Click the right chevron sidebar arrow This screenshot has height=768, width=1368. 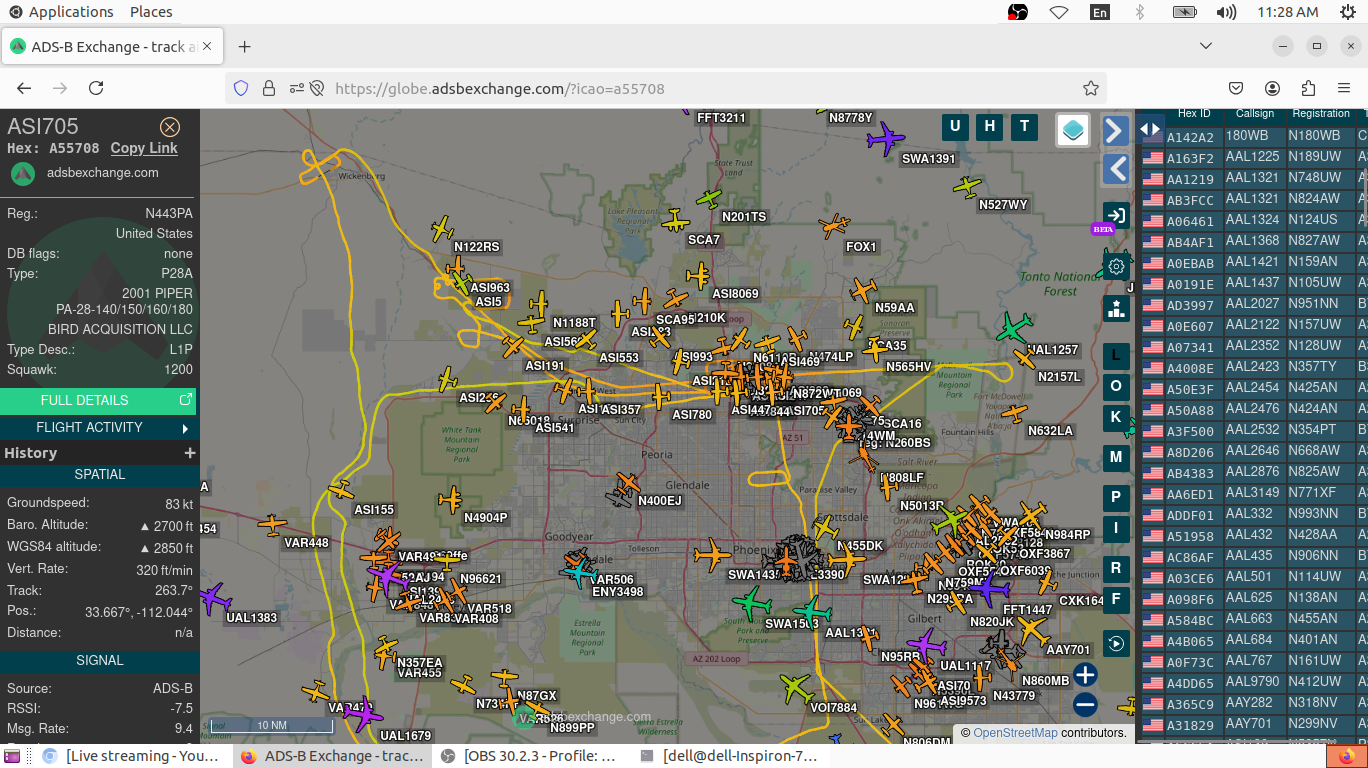point(1116,130)
